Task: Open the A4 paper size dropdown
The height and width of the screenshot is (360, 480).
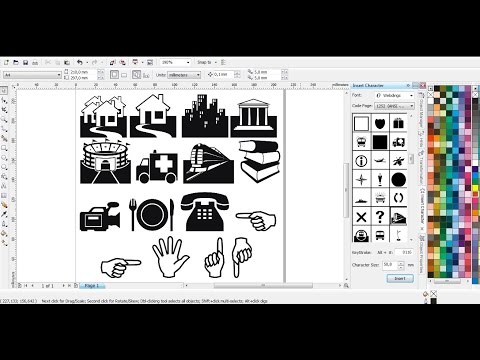Action: 32,75
